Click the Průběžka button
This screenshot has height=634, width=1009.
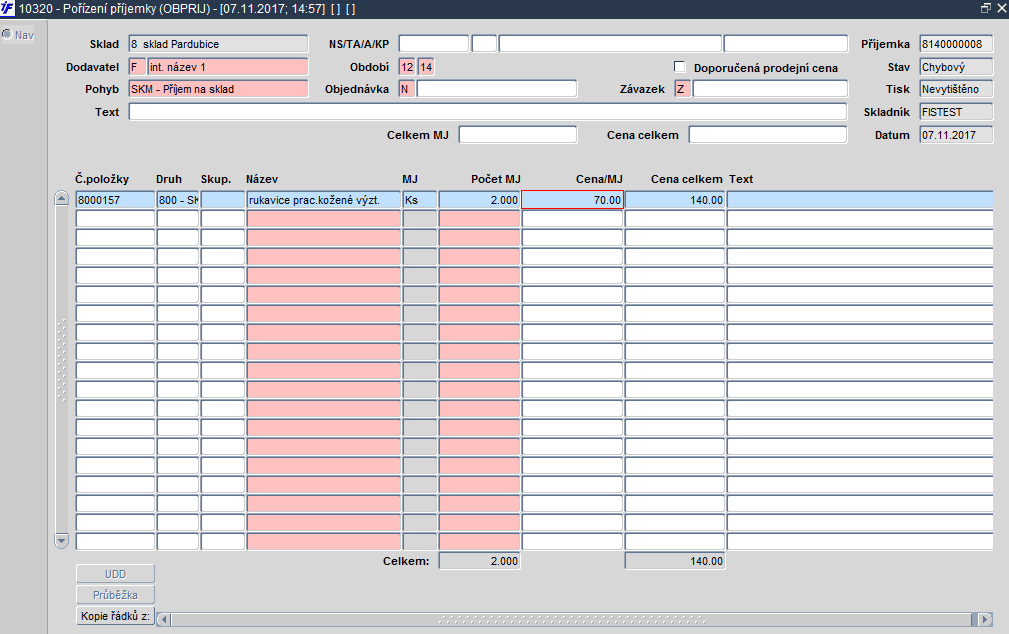(115, 595)
